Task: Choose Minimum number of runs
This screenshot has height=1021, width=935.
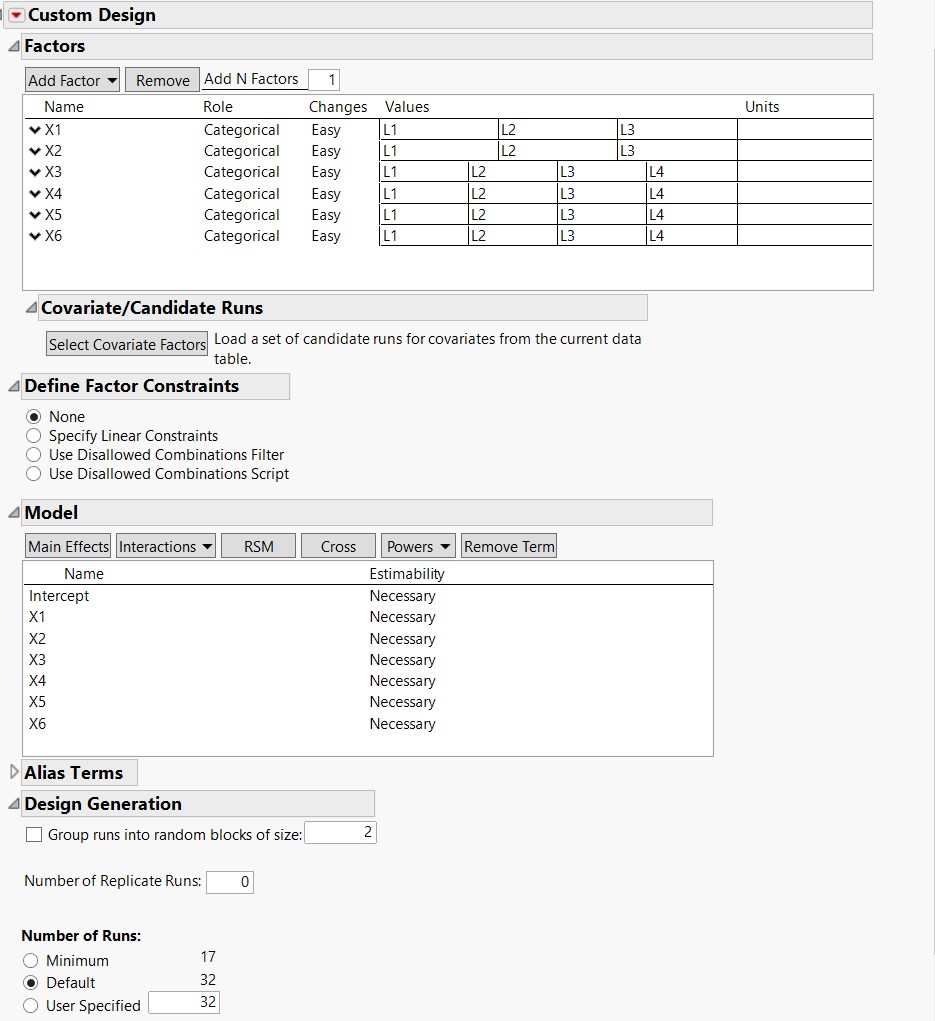Action: click(31, 960)
